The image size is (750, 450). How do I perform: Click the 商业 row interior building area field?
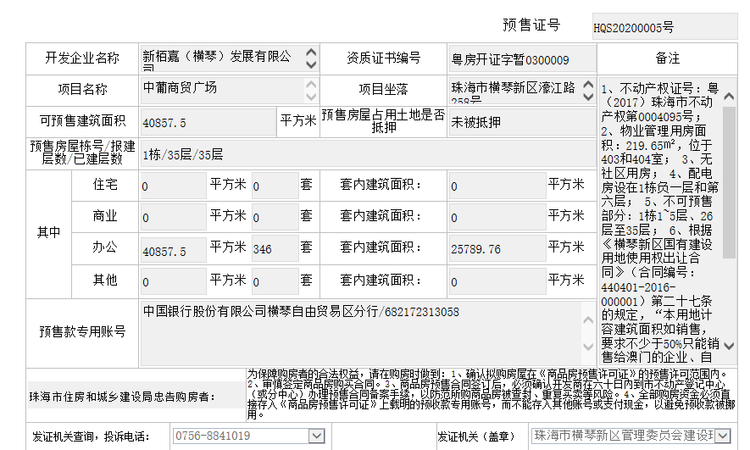[497, 218]
